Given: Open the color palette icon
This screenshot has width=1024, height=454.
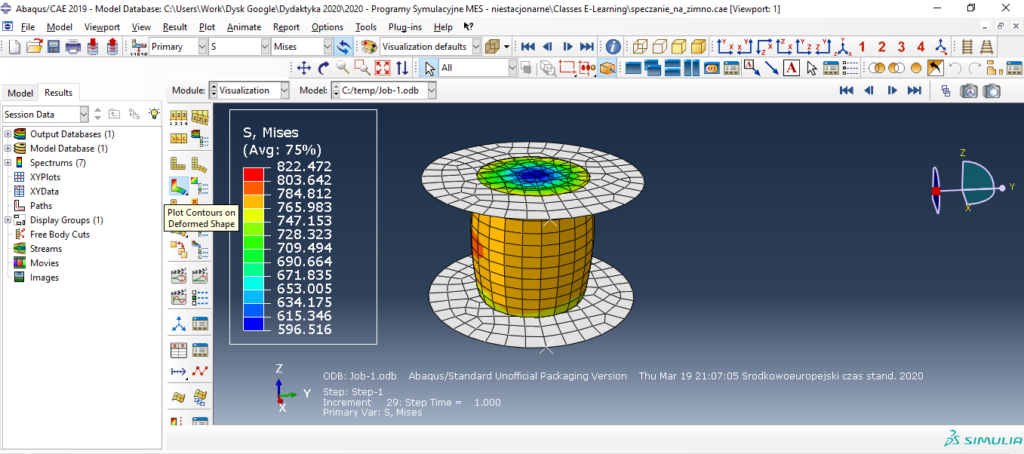Looking at the screenshot, I should (x=369, y=47).
